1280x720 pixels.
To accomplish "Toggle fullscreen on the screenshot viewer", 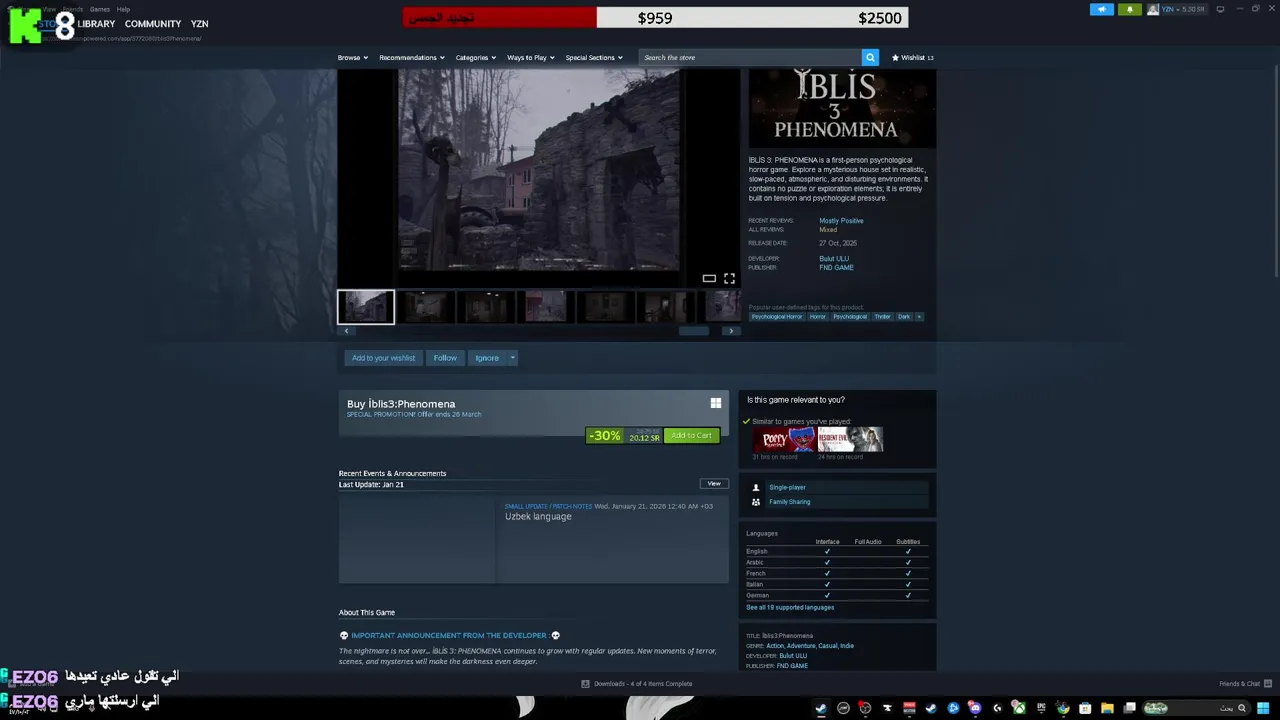I will [729, 278].
